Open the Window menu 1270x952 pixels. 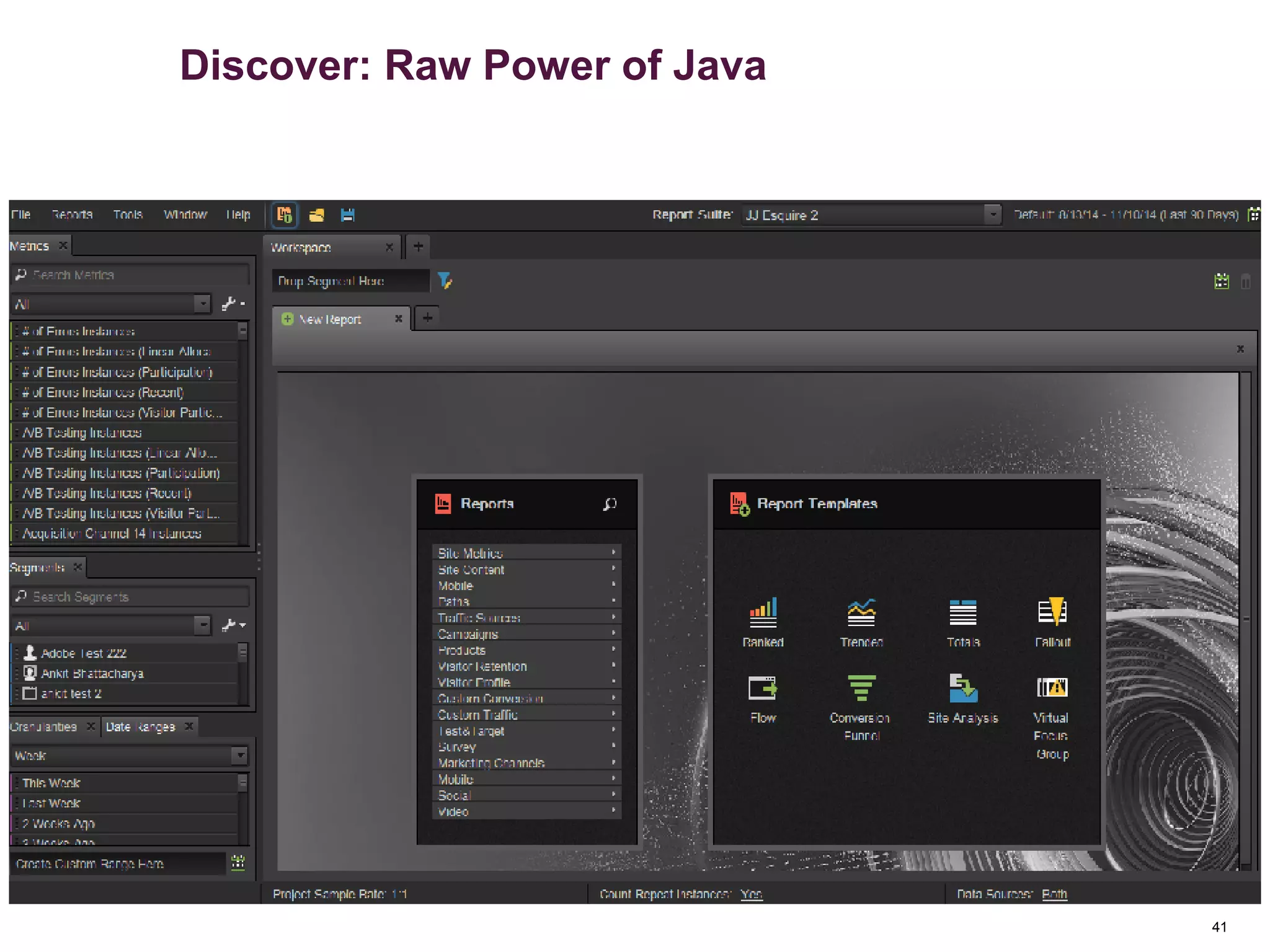click(185, 214)
